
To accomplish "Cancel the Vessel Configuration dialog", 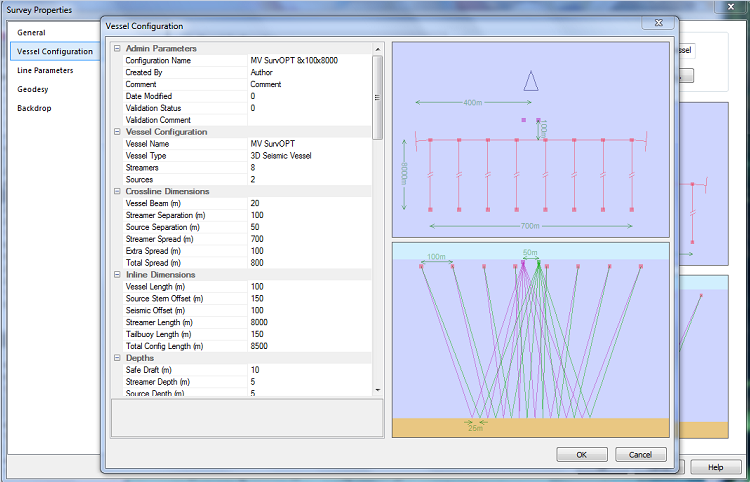I will tap(640, 455).
